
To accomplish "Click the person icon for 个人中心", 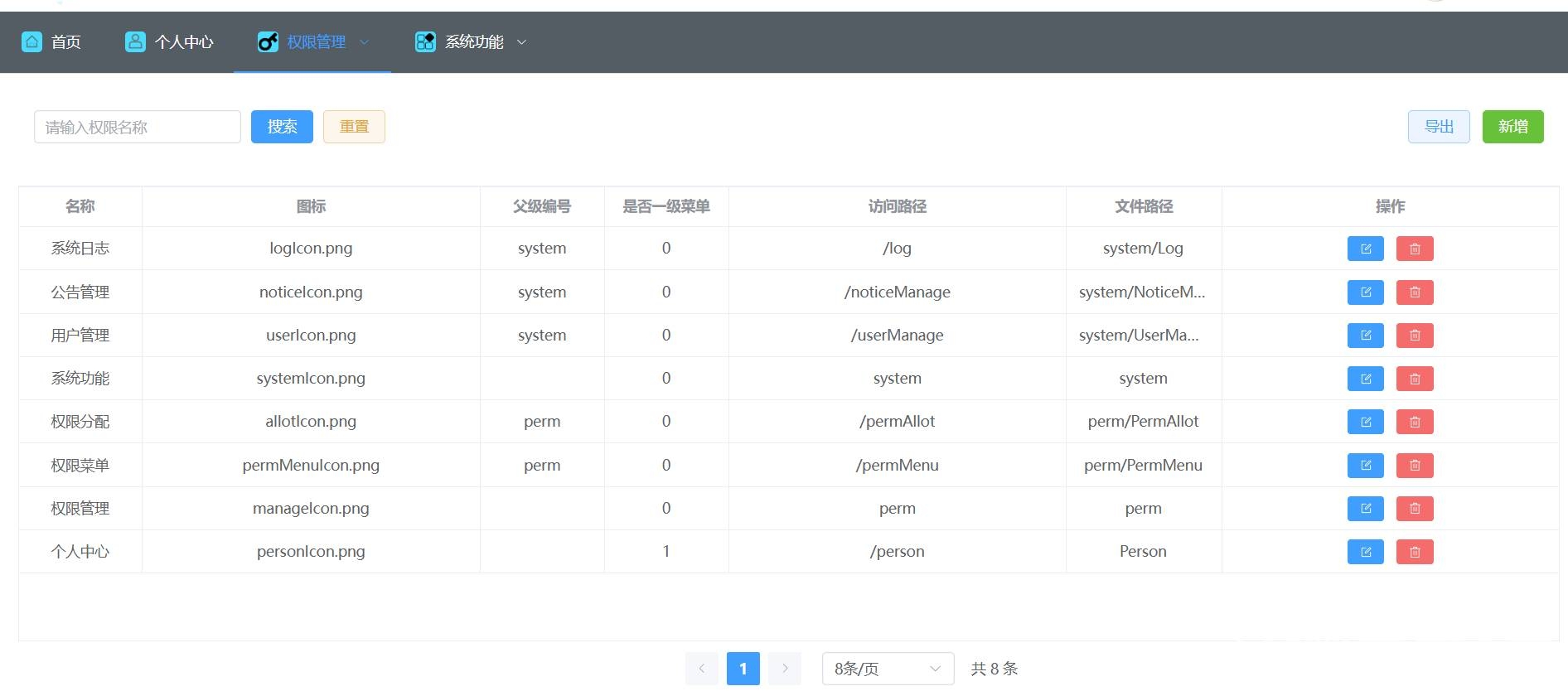I will tap(135, 41).
